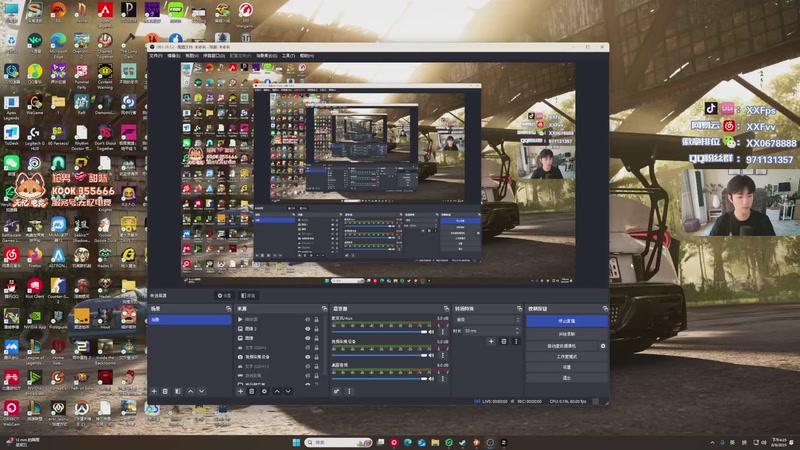Open three-dot menu for 桌面音频 channel
The height and width of the screenshot is (450, 800).
pyautogui.click(x=443, y=379)
